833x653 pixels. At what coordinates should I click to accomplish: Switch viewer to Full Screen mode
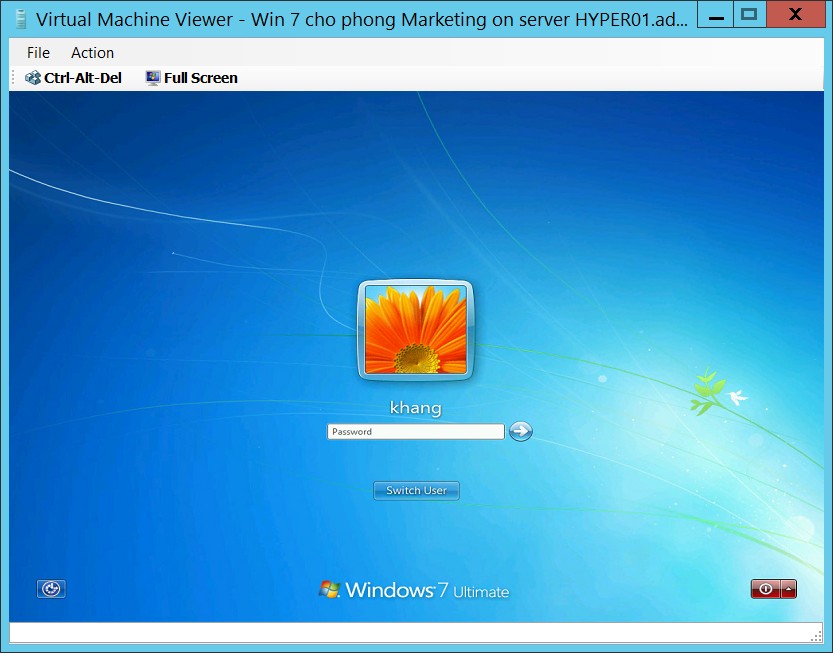coord(192,78)
